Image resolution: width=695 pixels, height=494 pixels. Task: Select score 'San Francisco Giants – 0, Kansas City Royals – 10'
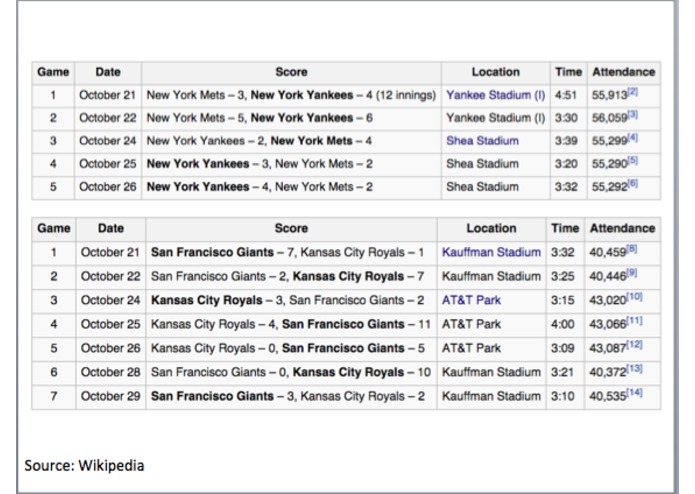[291, 372]
